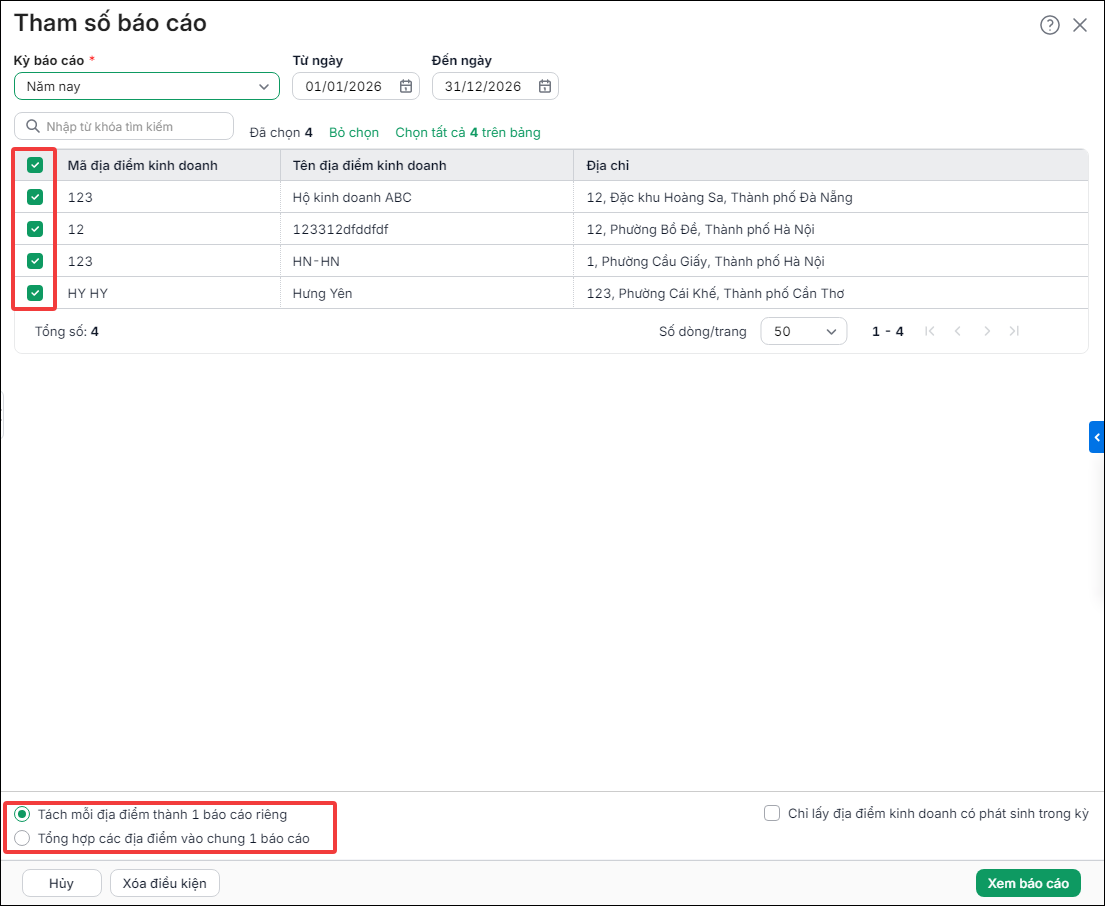Focus the keyword search input field
This screenshot has width=1105, height=906.
point(124,126)
